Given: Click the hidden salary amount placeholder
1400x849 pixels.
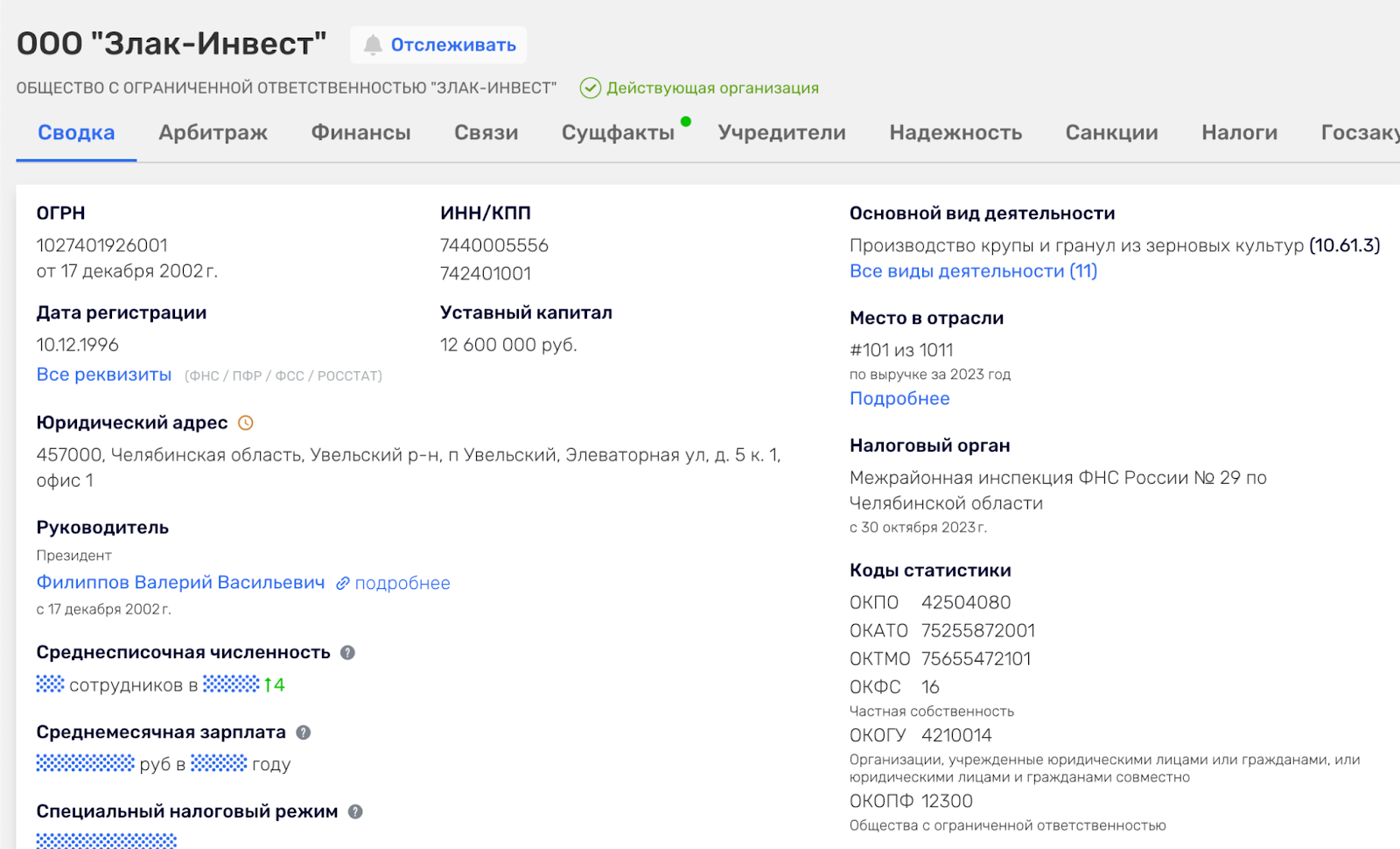Looking at the screenshot, I should [x=85, y=763].
